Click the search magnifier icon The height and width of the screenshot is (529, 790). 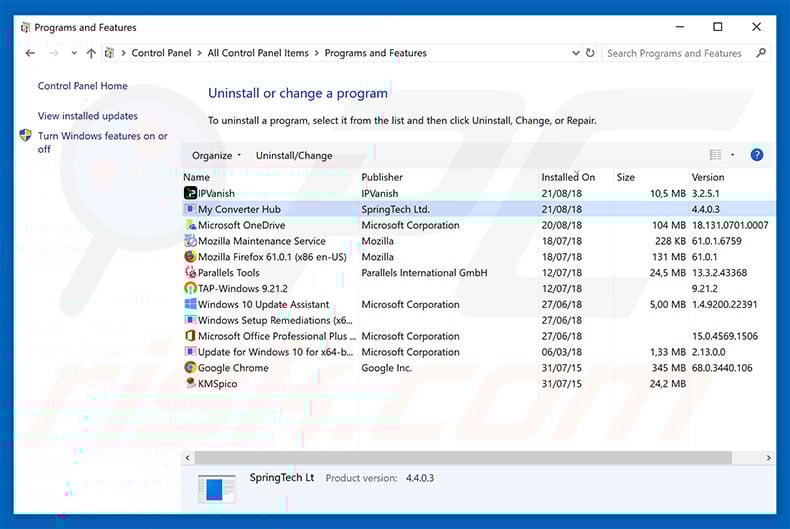(x=761, y=53)
